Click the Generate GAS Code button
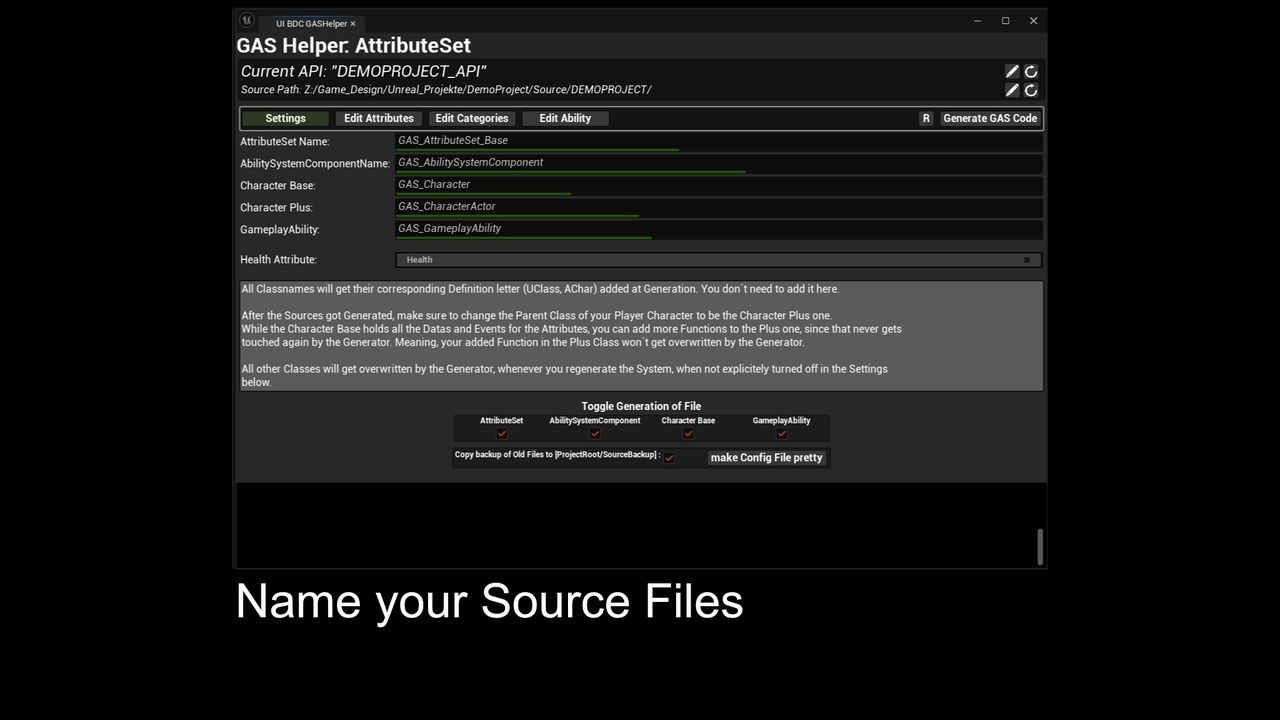 click(x=990, y=118)
